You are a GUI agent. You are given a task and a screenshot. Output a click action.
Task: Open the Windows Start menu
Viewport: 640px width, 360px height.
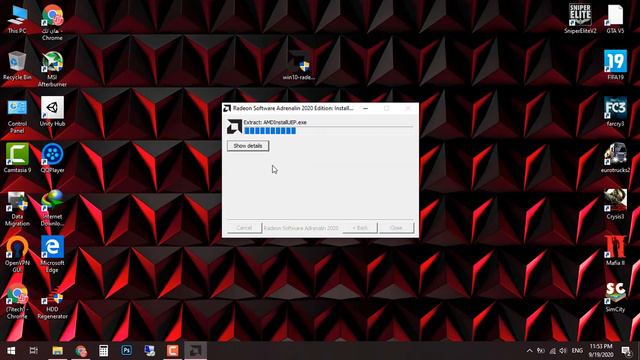pos(11,351)
